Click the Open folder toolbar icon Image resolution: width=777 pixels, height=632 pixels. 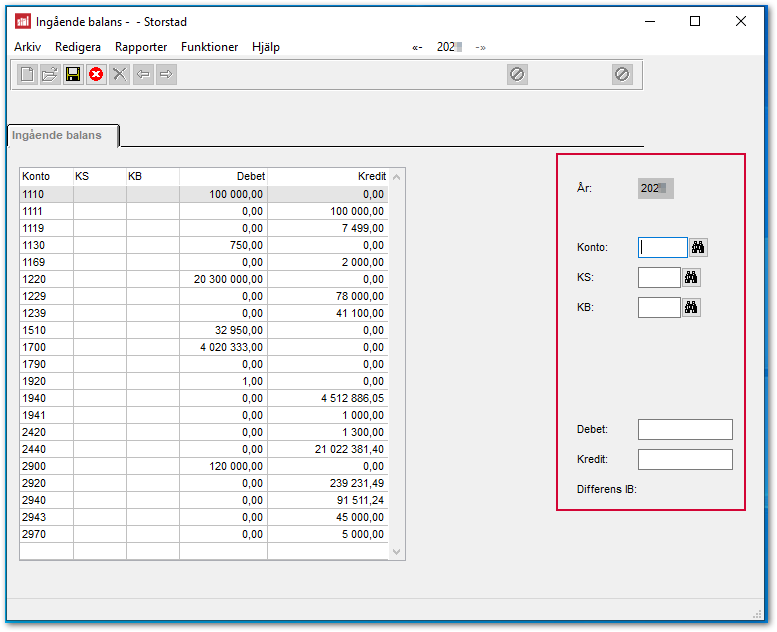coord(50,75)
